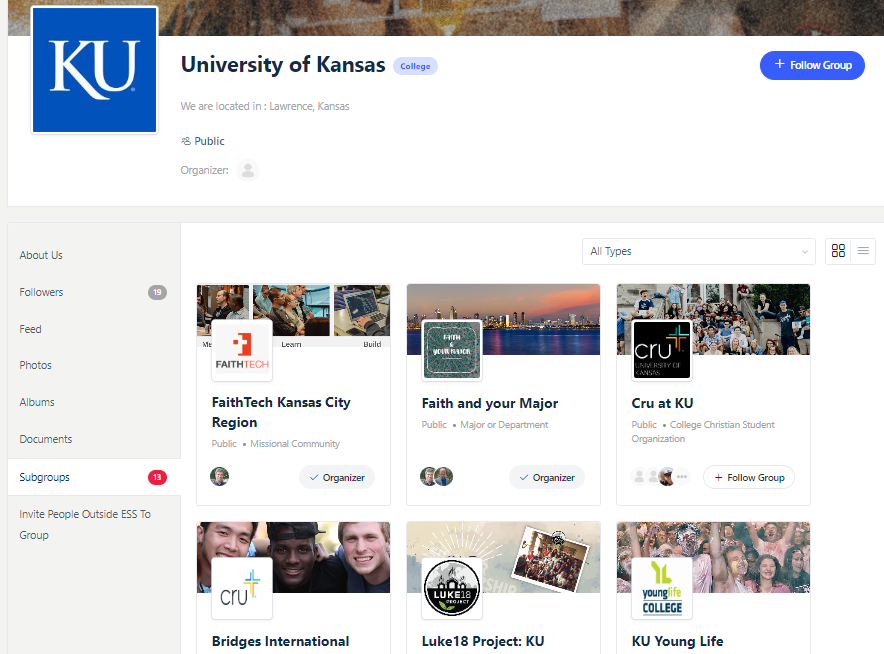Open the Cru University of Kansas logo

click(x=662, y=350)
